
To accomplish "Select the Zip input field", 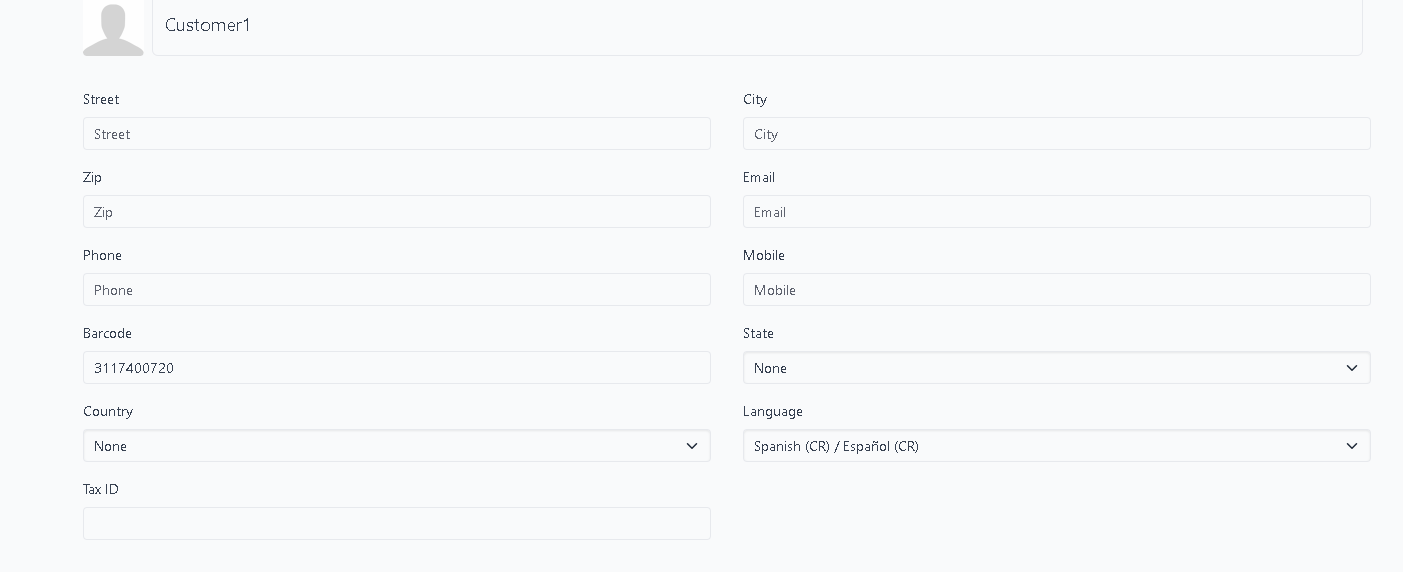I will pos(396,212).
